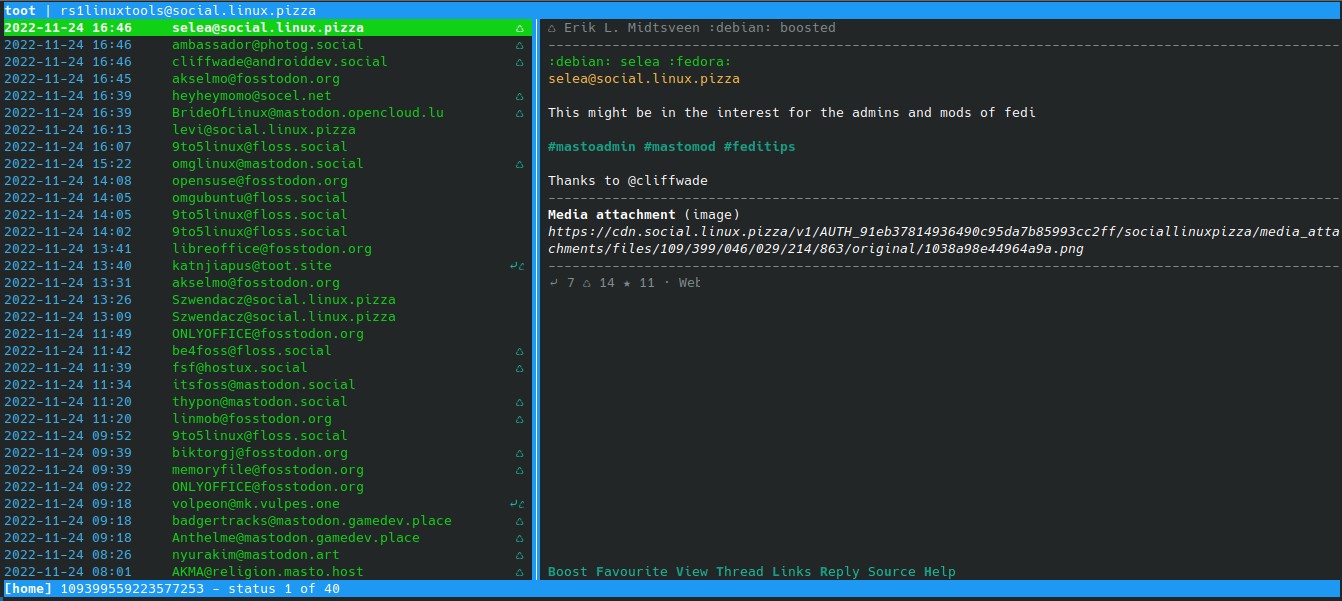
Task: Choose Boost command in bottom bar
Action: coord(568,572)
